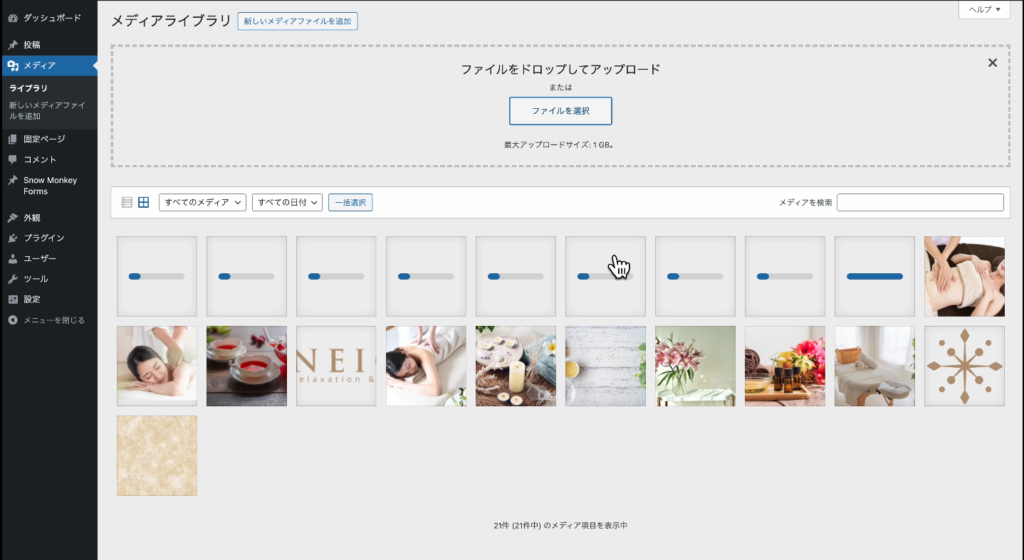Expand the ヘルプ help tab
Viewport: 1024px width, 560px height.
coord(984,9)
